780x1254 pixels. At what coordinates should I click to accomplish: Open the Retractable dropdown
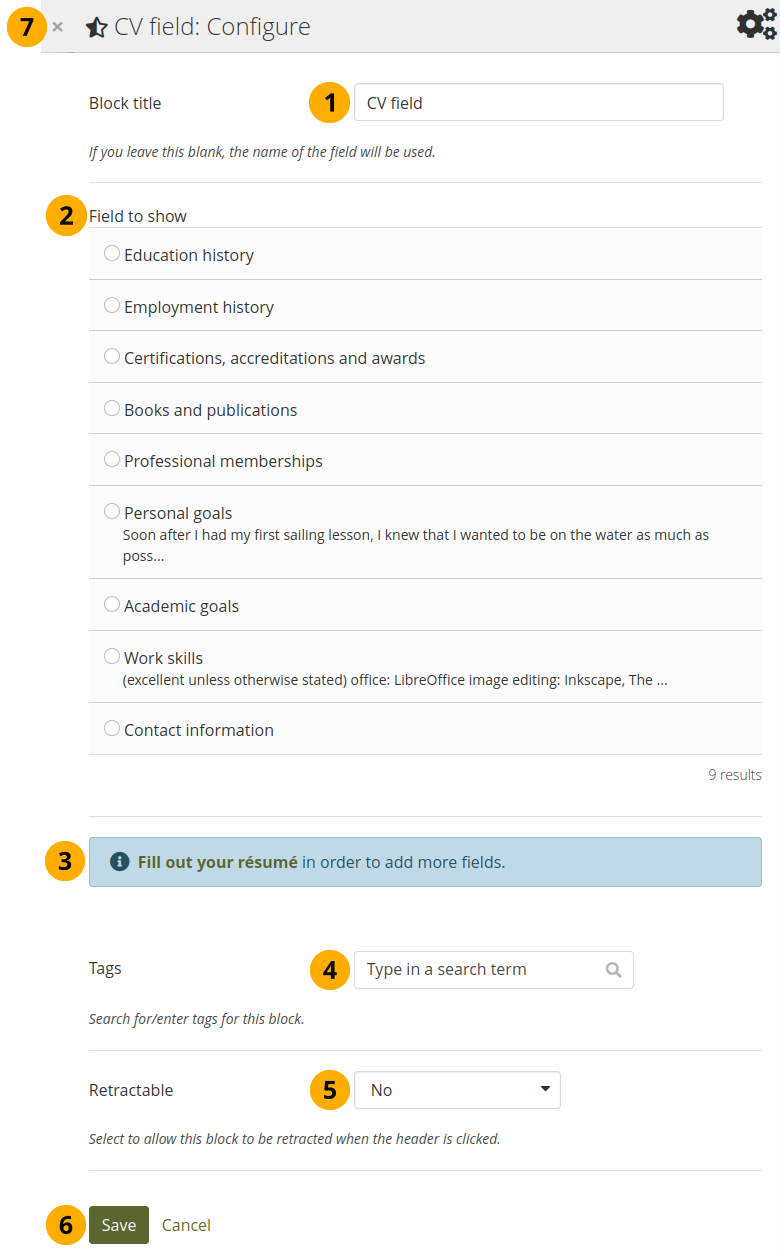click(x=457, y=1090)
